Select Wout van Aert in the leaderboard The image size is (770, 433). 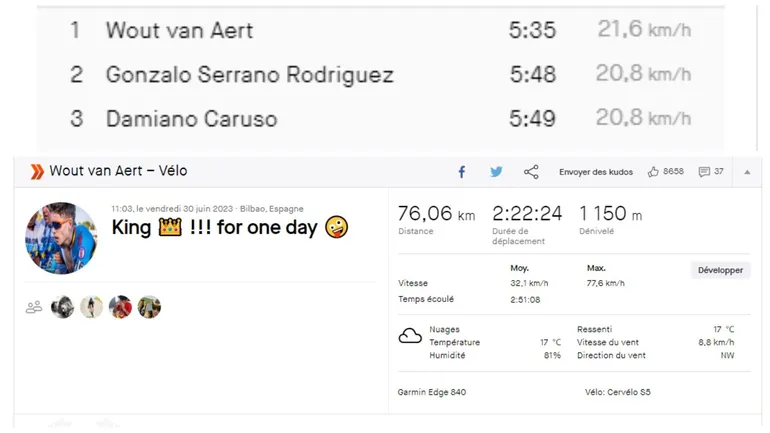click(179, 30)
